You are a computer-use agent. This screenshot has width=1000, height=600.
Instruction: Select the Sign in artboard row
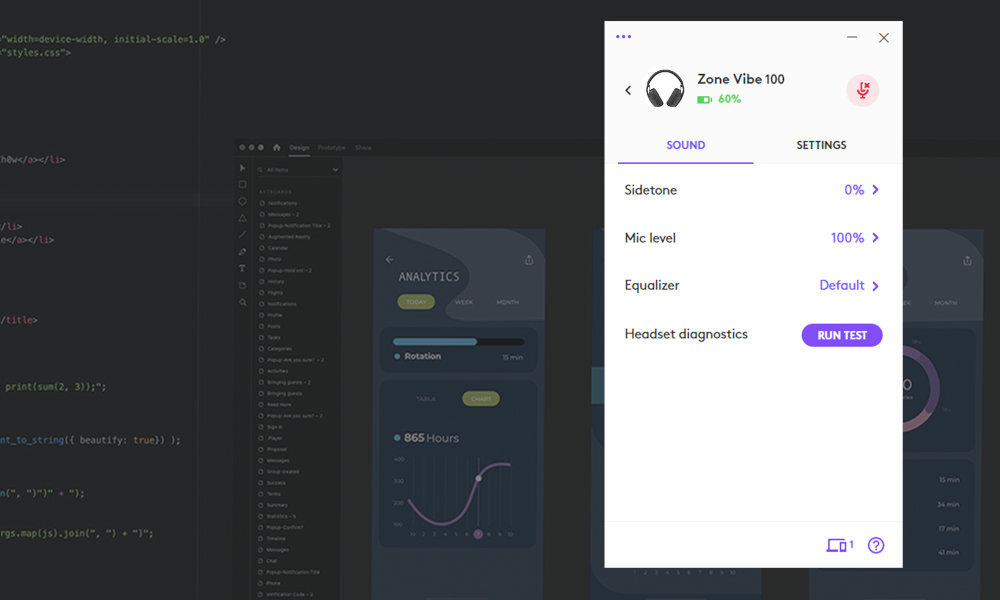271,427
